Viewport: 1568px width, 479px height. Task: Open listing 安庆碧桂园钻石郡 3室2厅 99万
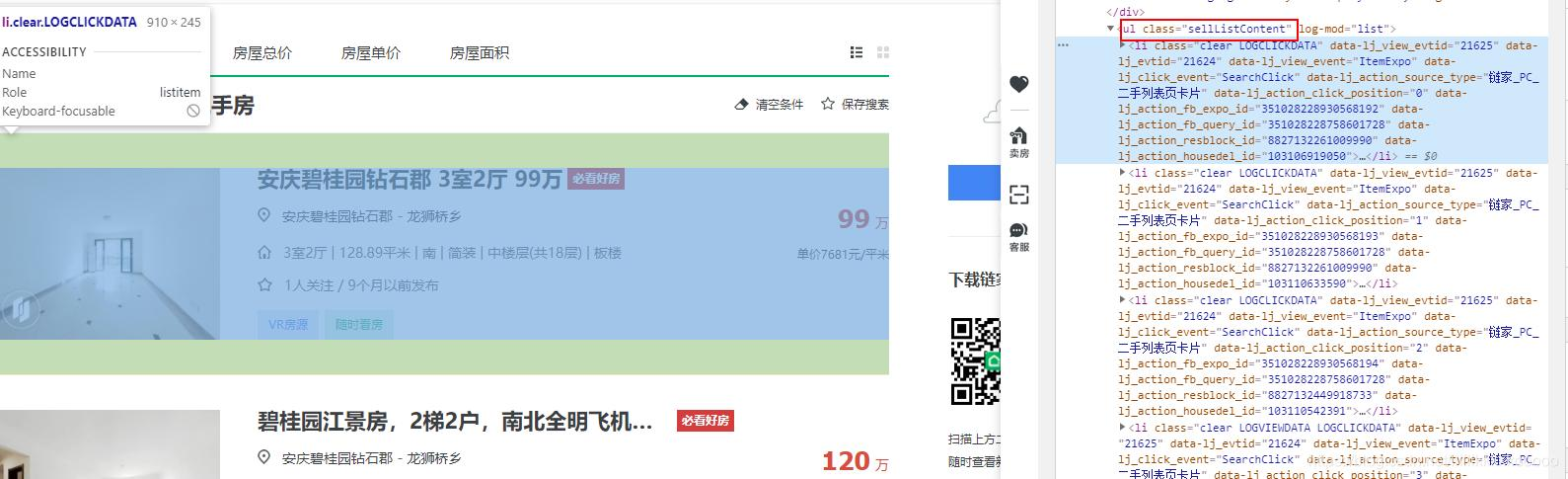410,179
